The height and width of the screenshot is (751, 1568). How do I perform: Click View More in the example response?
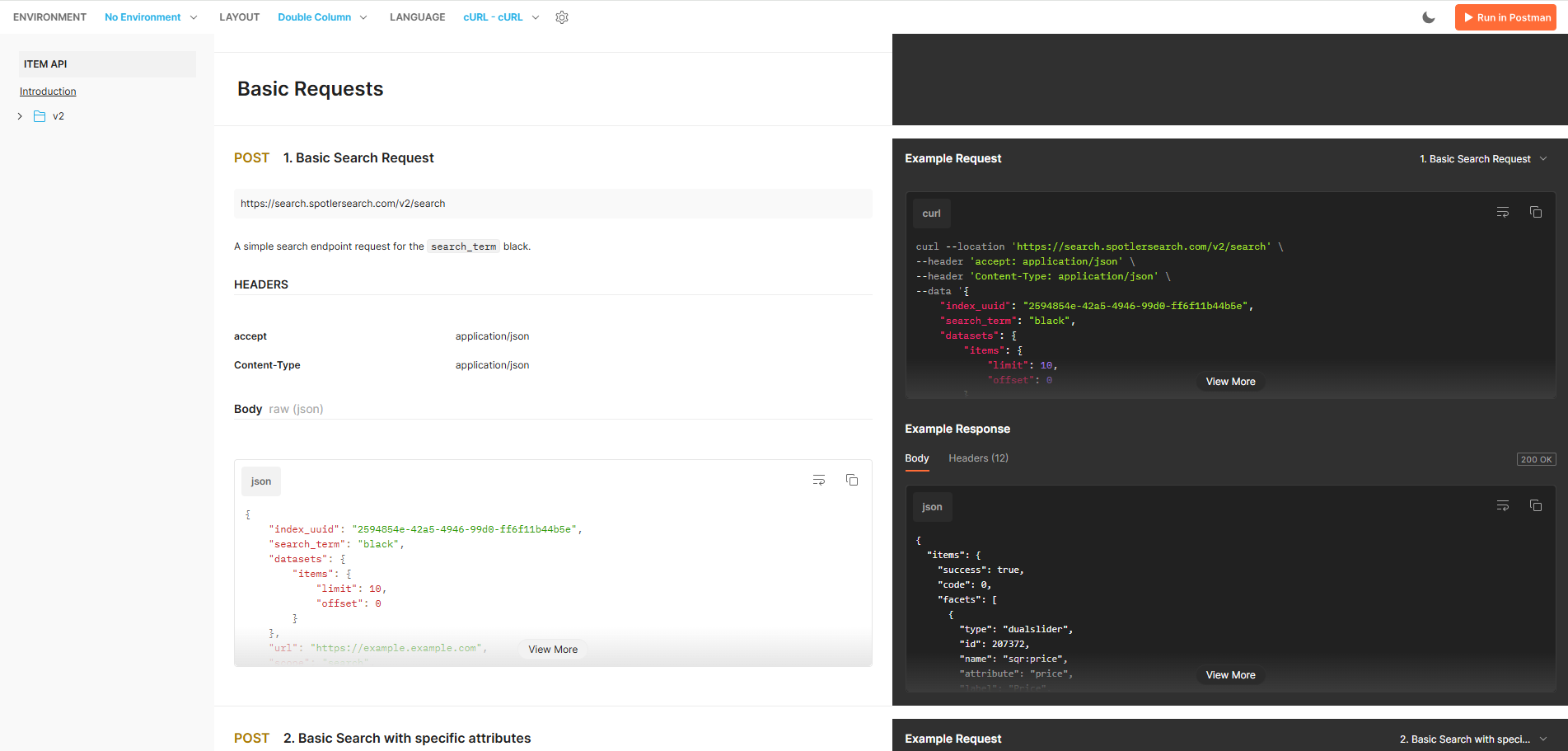point(1231,675)
